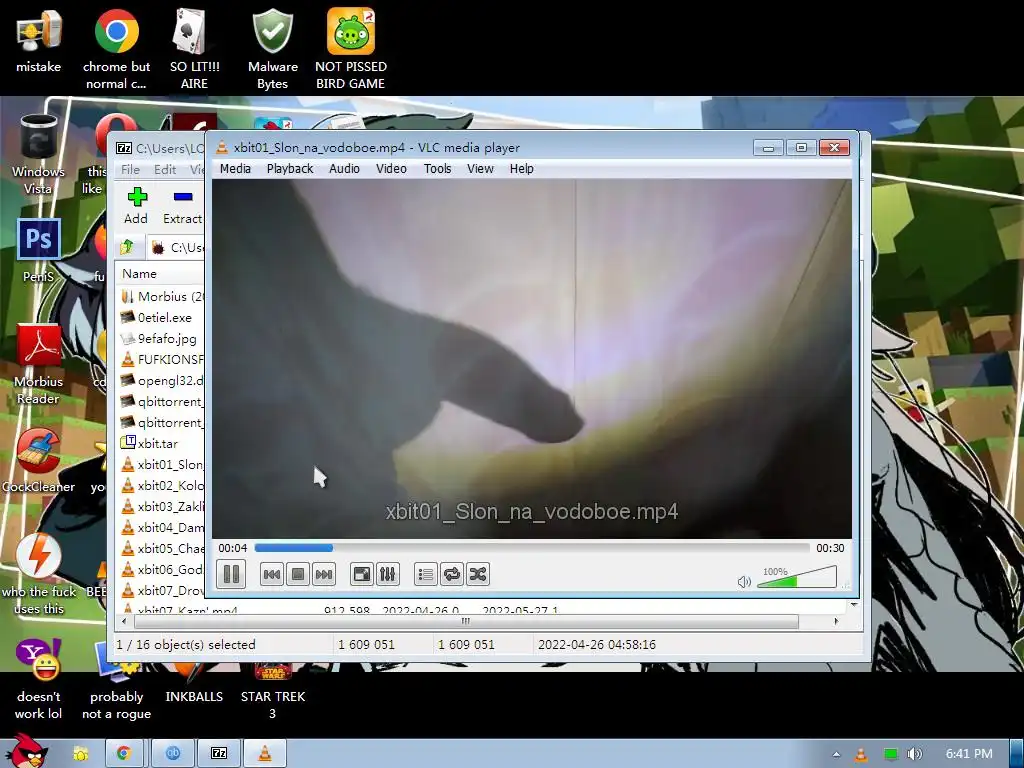The image size is (1024, 768).
Task: Select xbit02_Kolo file in 7-Zip list
Action: coord(162,485)
